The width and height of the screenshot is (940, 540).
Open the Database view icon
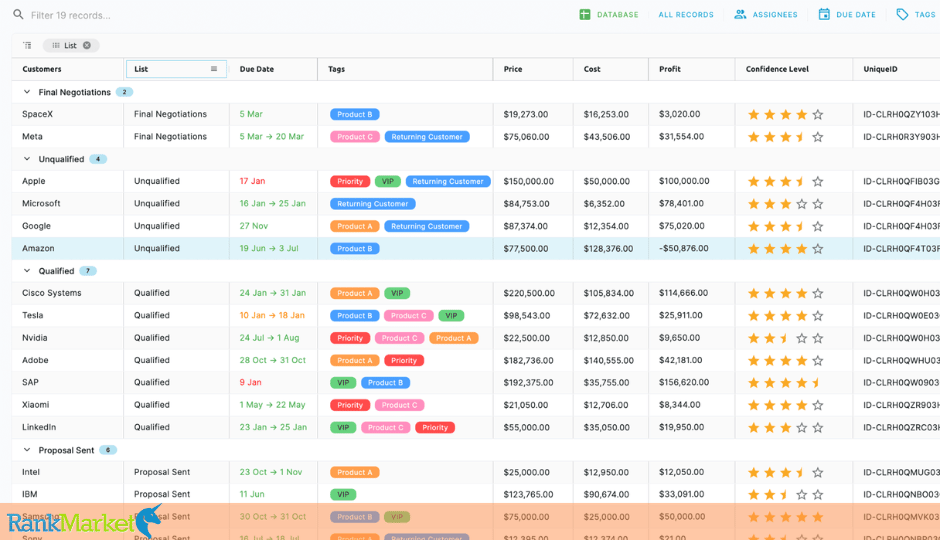585,14
